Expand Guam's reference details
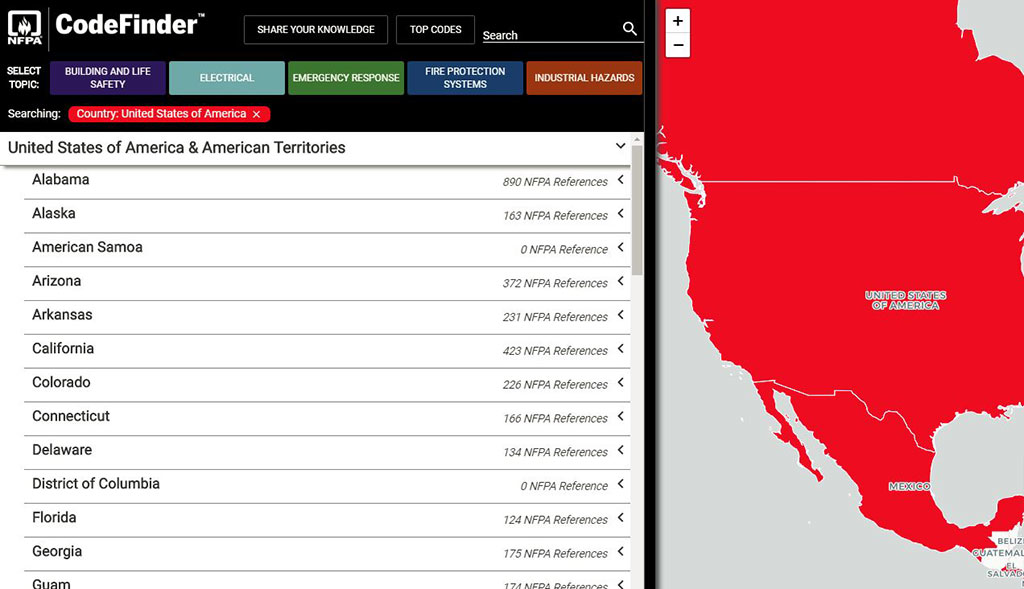1024x589 pixels. tap(619, 583)
